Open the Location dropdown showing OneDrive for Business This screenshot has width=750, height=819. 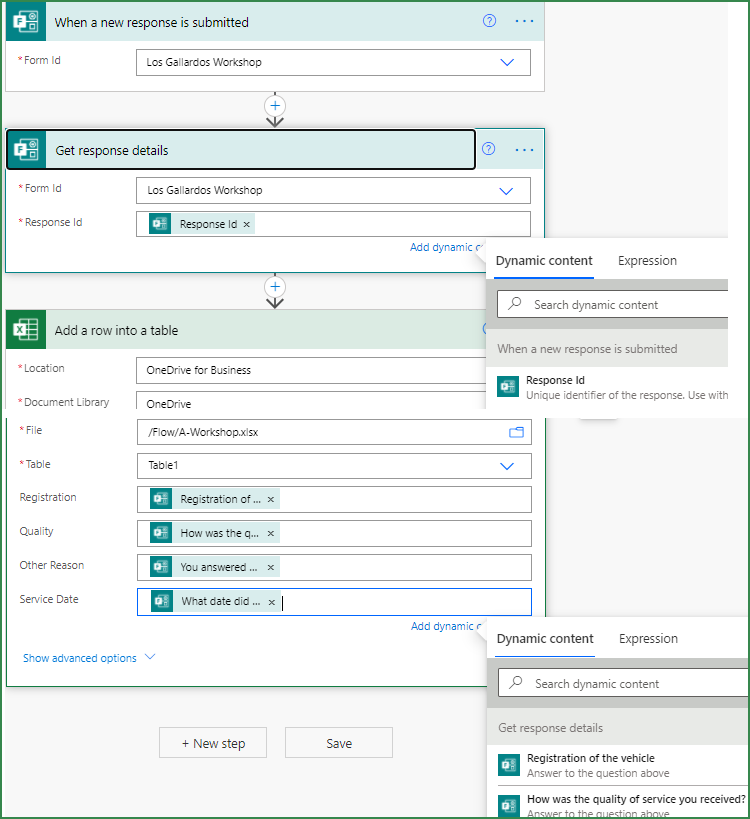point(311,370)
